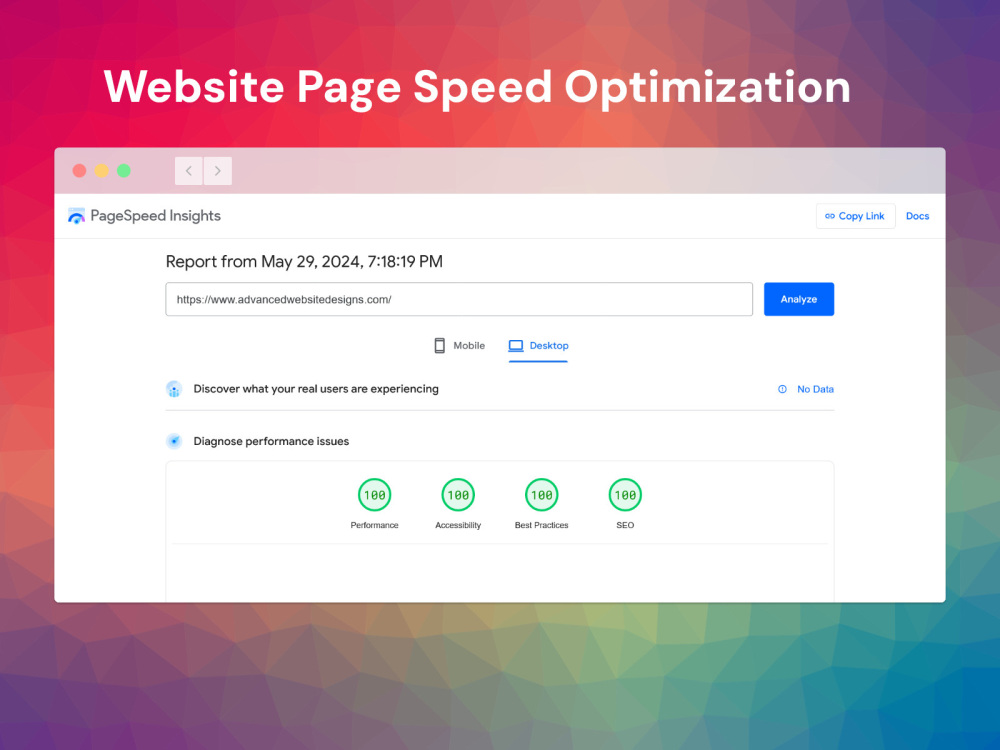Click the report date heading text
Viewport: 1000px width, 750px height.
pos(304,261)
